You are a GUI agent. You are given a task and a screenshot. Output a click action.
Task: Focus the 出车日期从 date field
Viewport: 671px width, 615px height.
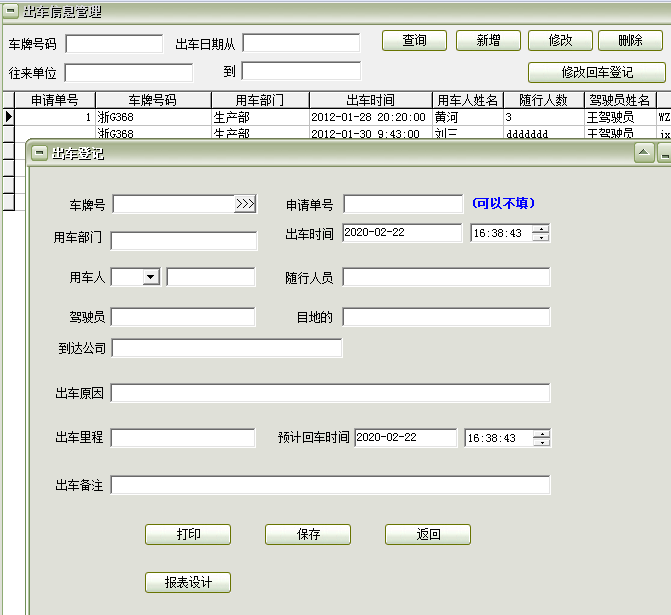pyautogui.click(x=301, y=43)
